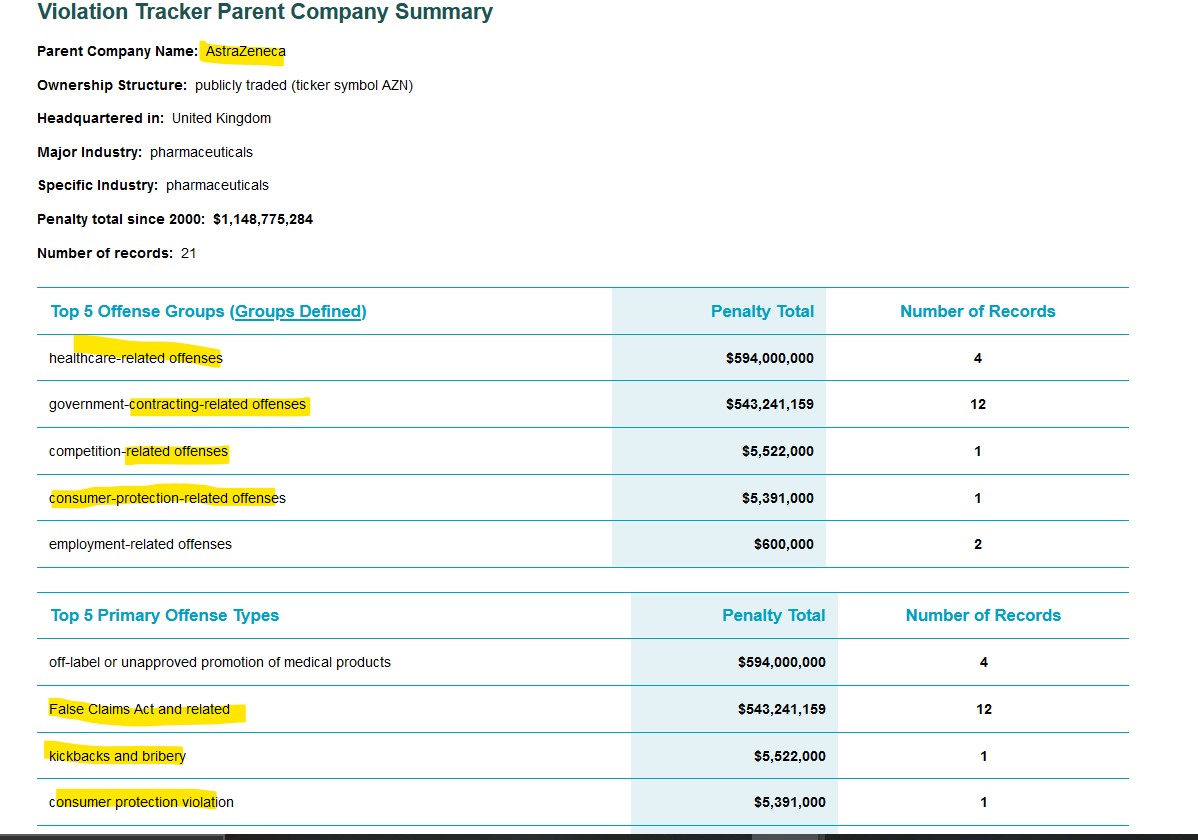Select off-label or unapproved promotion row label
The image size is (1198, 840).
(x=220, y=663)
